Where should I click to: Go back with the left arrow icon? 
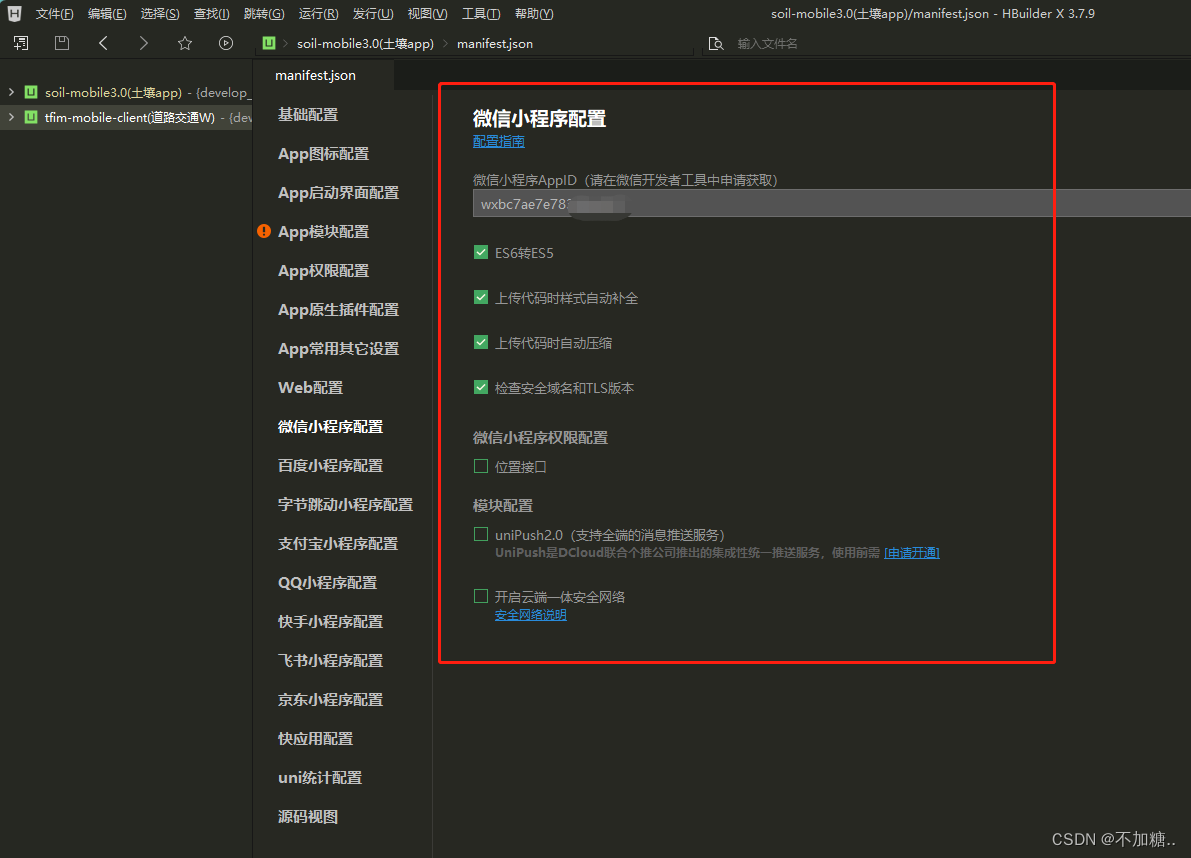103,43
